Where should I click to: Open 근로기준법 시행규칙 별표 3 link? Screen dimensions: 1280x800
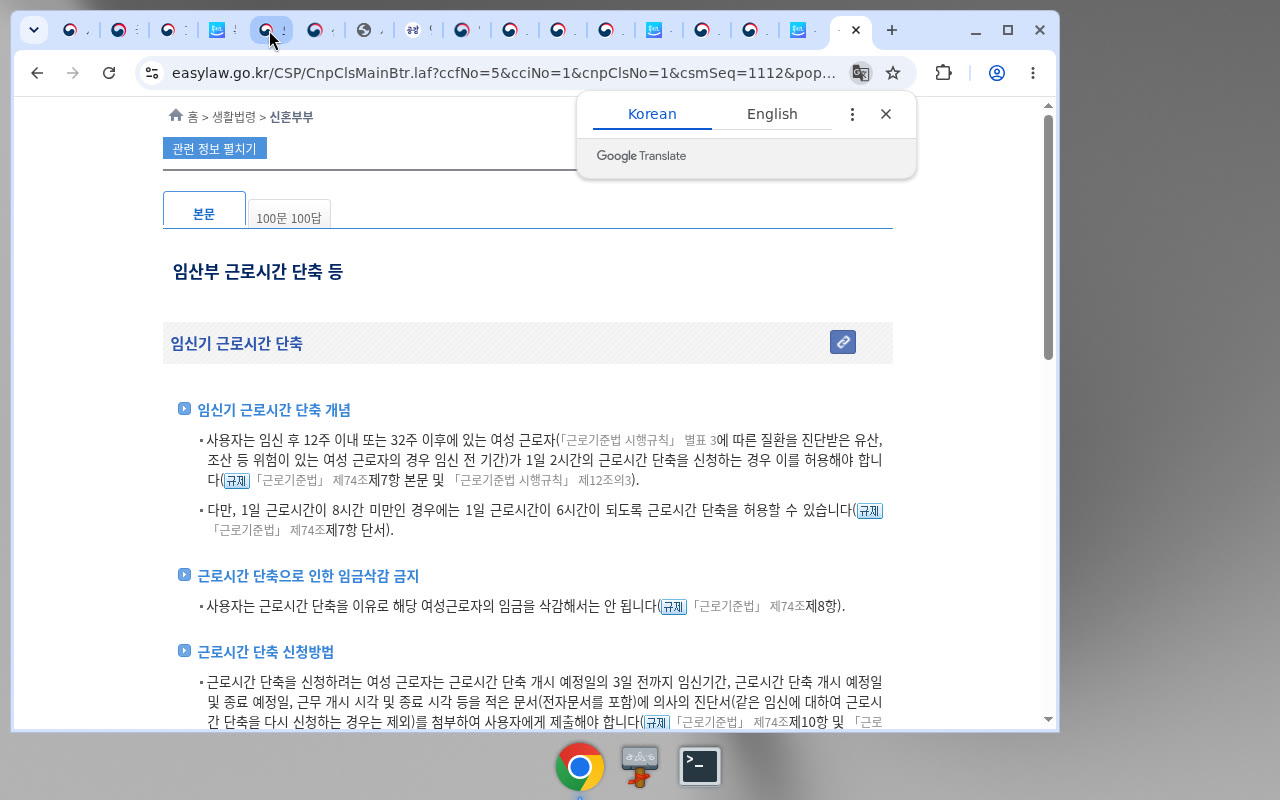click(x=638, y=441)
